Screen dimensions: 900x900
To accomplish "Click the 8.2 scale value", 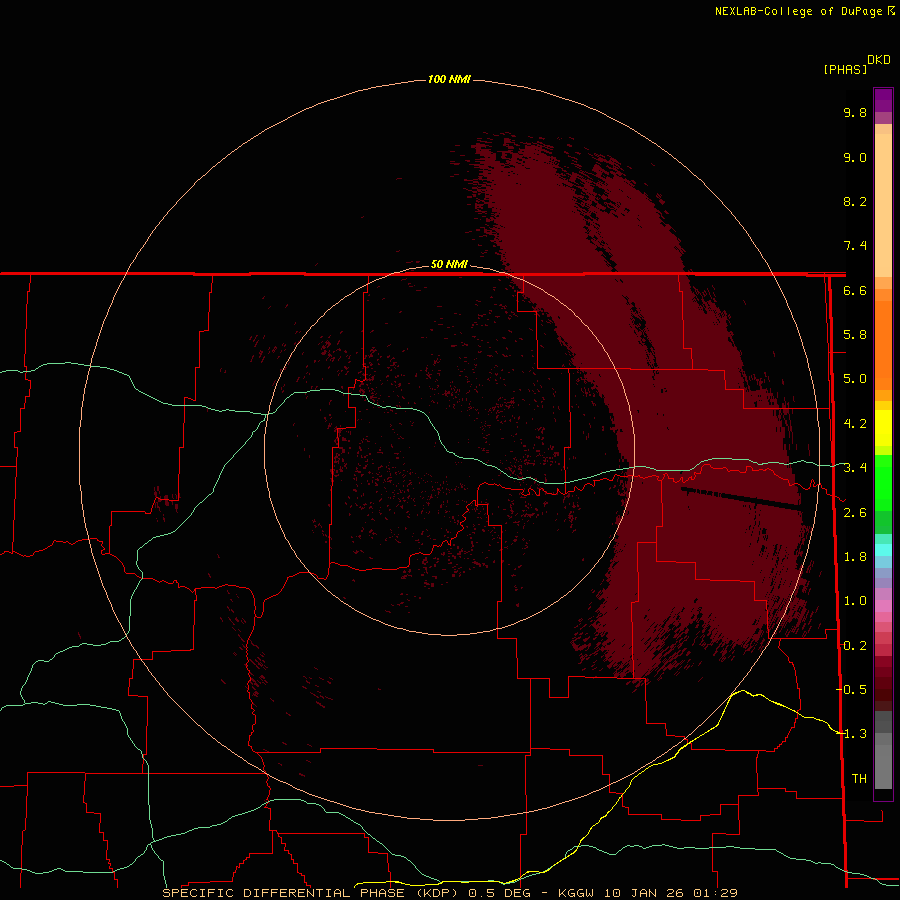I will tap(855, 201).
